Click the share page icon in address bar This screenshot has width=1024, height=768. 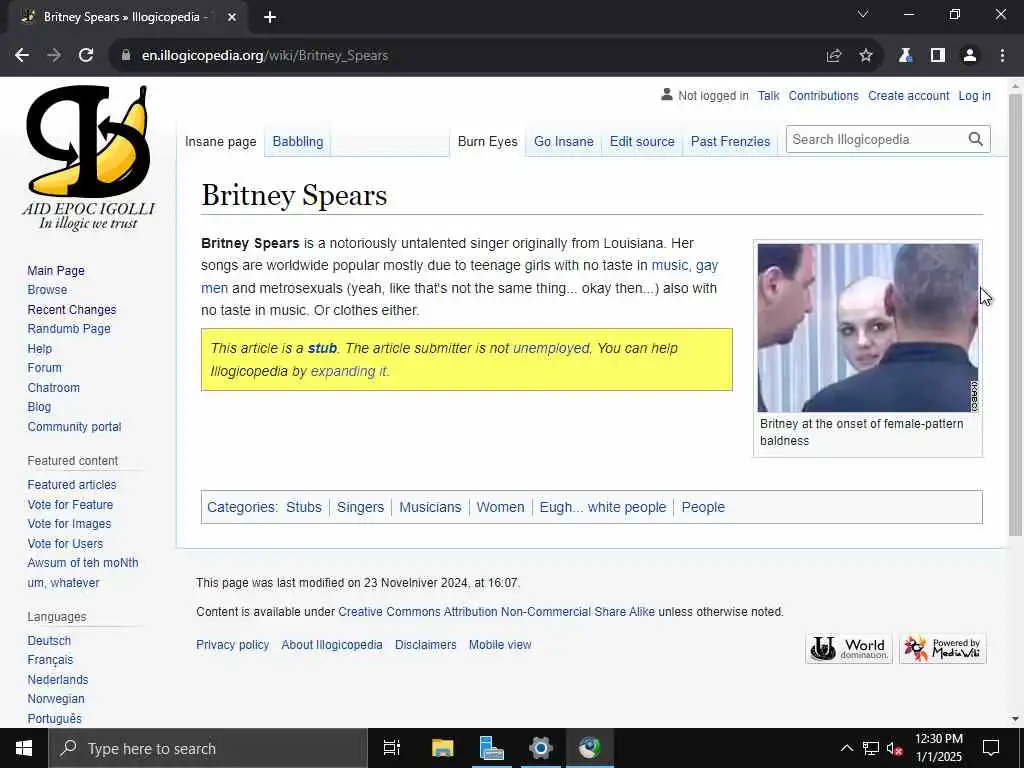pyautogui.click(x=834, y=56)
